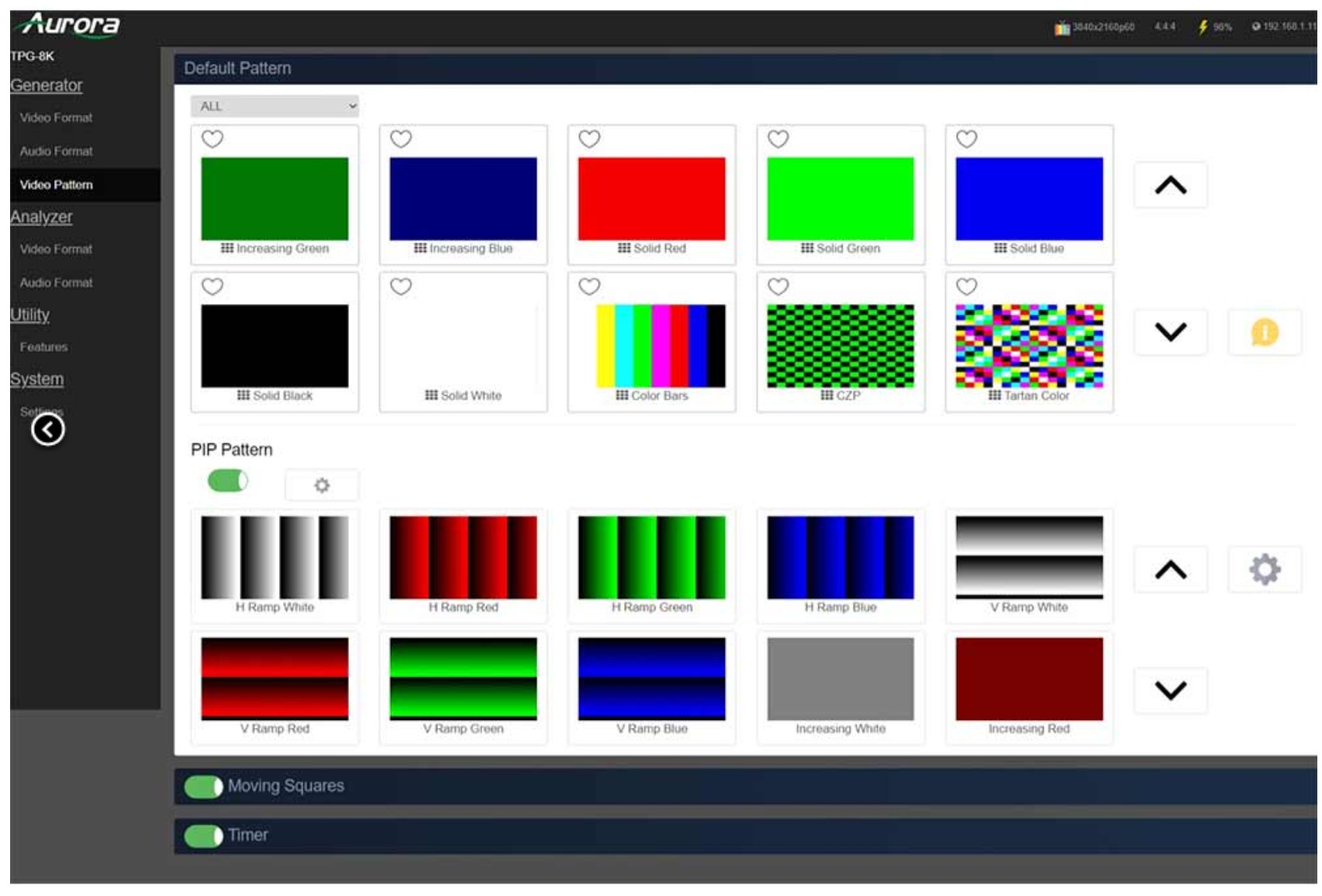The width and height of the screenshot is (1322, 896).
Task: Page down default patterns with down chevron
Action: click(1171, 333)
